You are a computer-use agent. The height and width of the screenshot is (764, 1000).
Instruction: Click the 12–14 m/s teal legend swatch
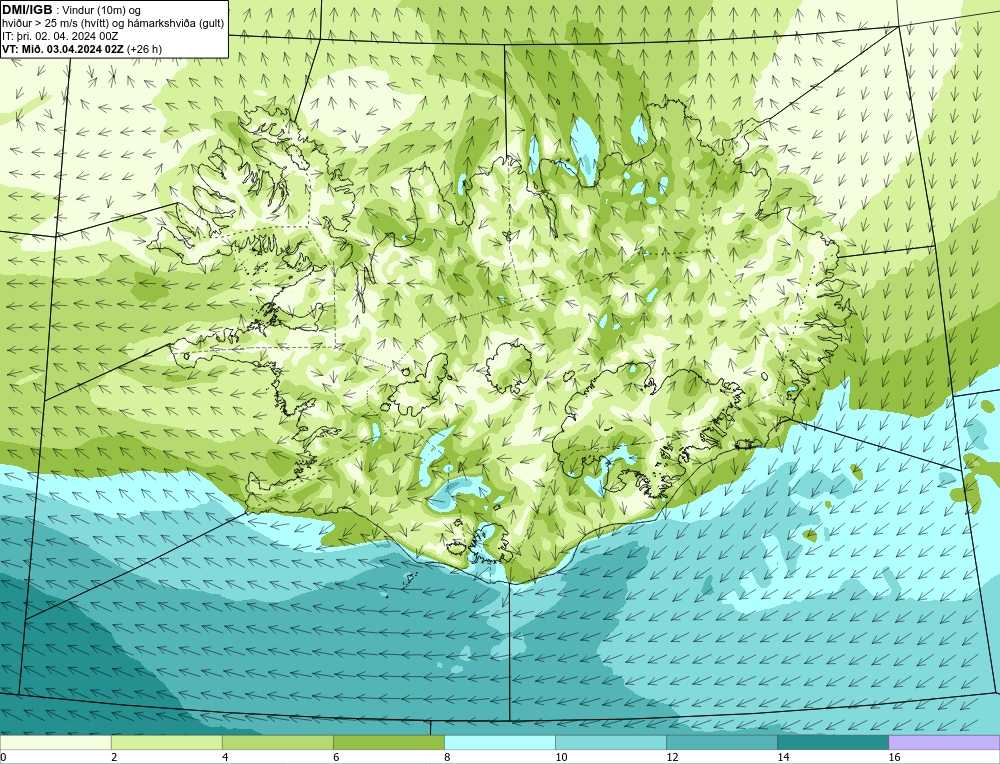pos(721,742)
